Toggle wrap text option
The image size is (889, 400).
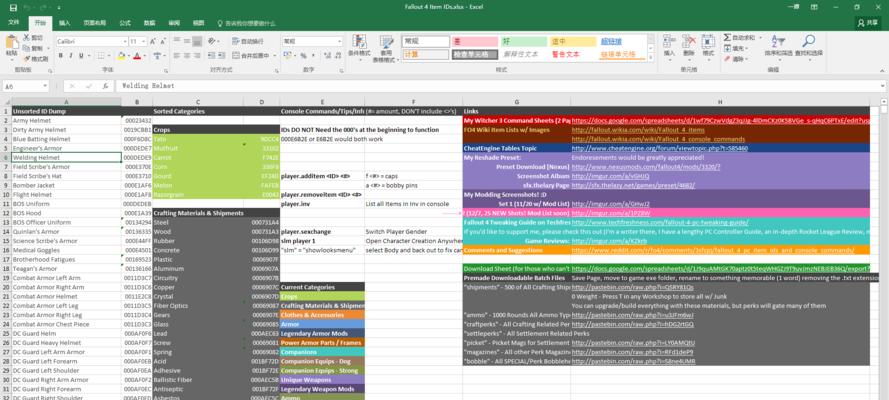click(x=248, y=41)
